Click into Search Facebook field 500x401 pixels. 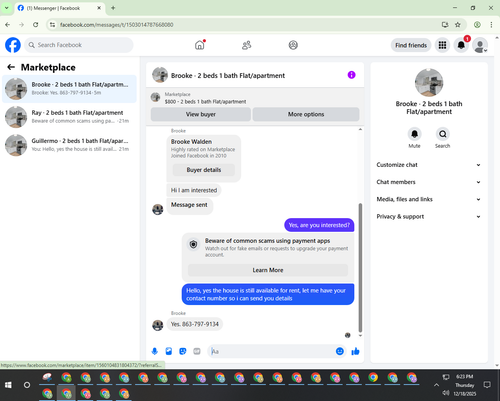coord(79,45)
